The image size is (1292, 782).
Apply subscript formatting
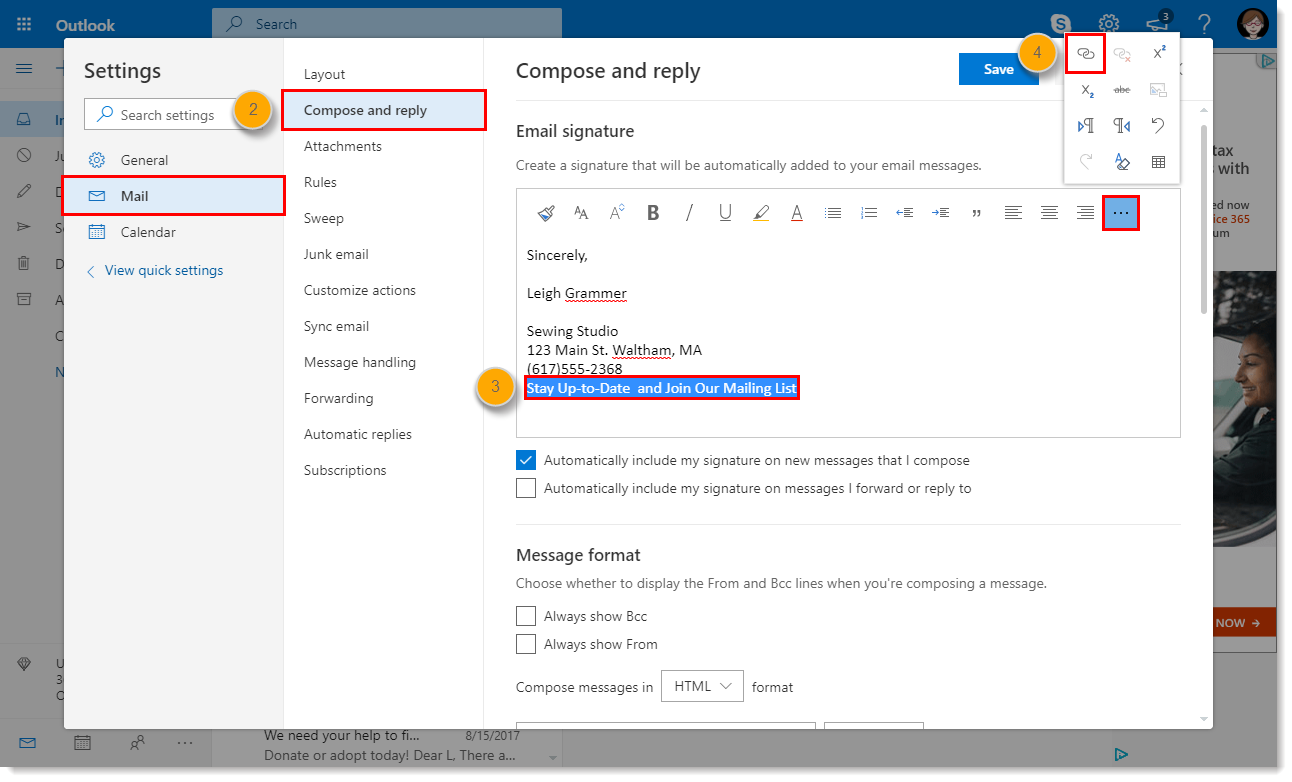click(1086, 90)
